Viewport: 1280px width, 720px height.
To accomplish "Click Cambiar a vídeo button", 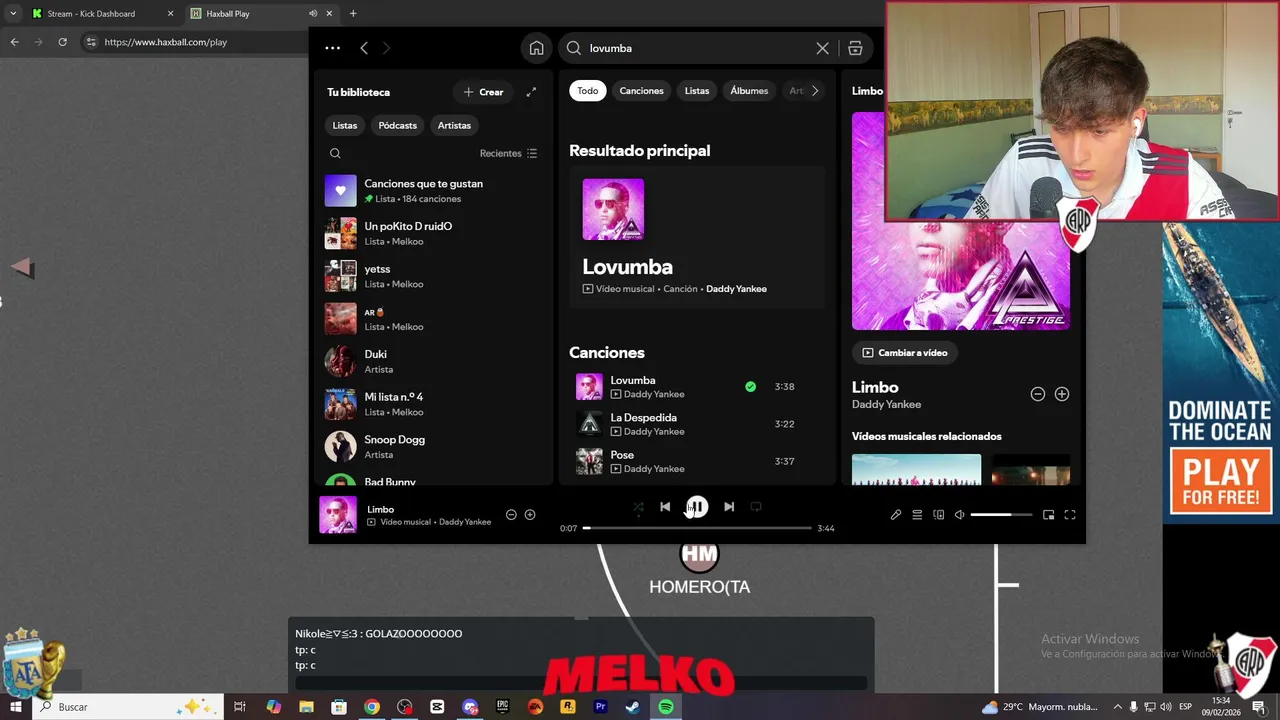I will point(905,353).
